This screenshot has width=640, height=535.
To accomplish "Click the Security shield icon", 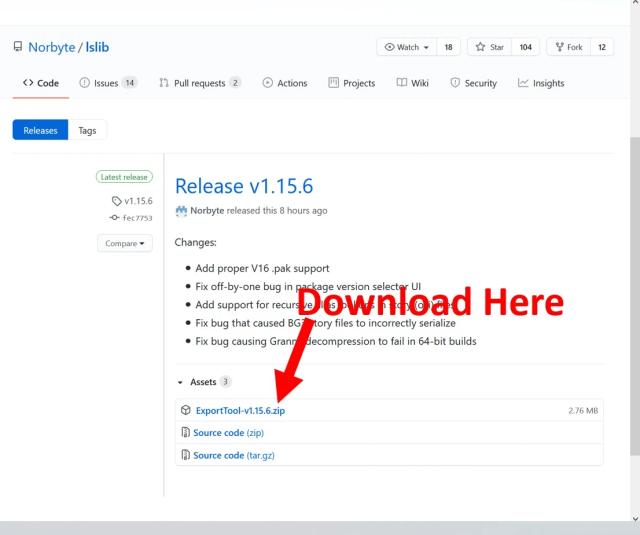I will point(455,83).
